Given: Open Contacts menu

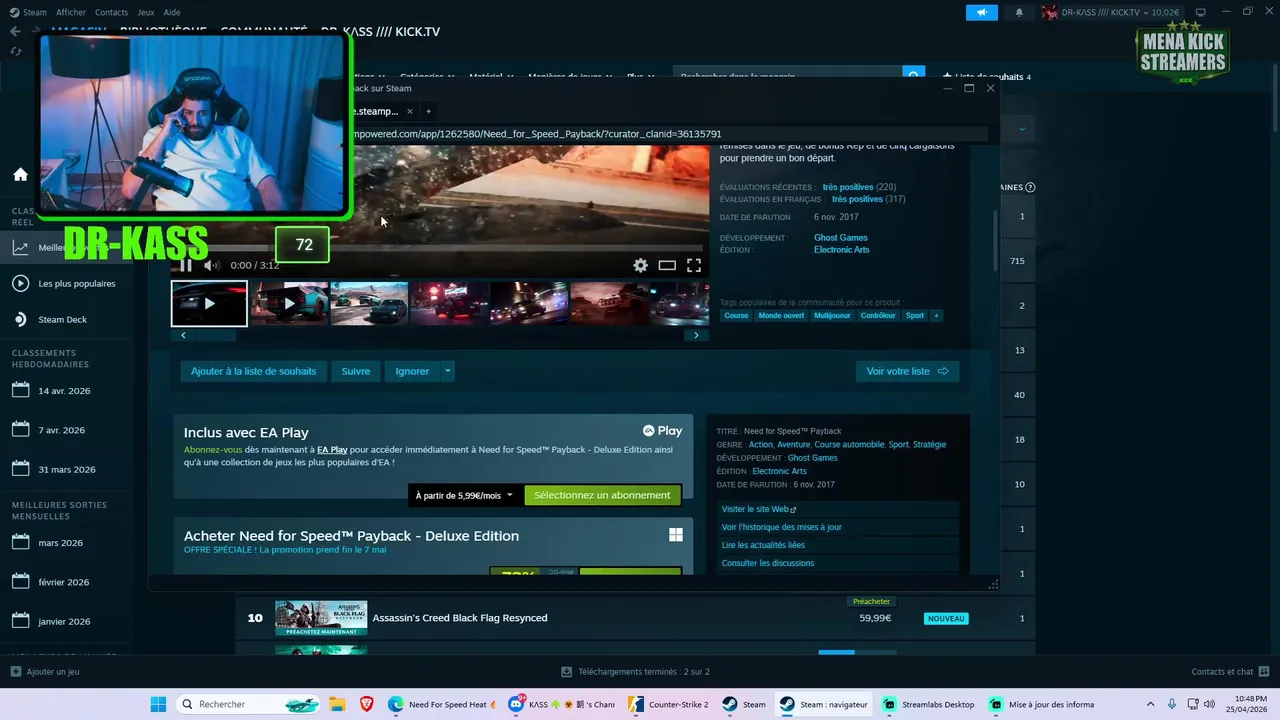Looking at the screenshot, I should click(111, 12).
